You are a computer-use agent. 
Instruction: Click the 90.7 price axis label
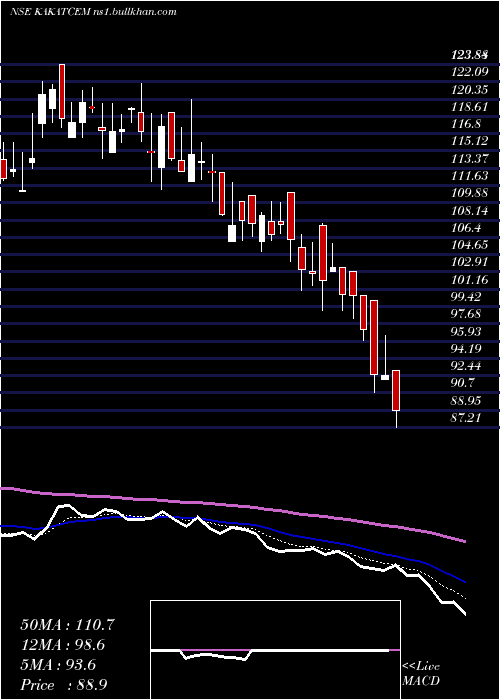point(464,383)
